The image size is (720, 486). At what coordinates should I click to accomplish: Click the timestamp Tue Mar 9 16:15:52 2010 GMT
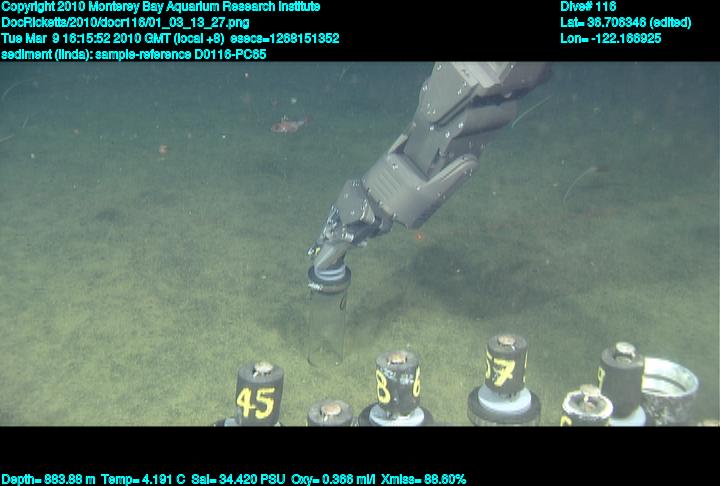tap(86, 38)
